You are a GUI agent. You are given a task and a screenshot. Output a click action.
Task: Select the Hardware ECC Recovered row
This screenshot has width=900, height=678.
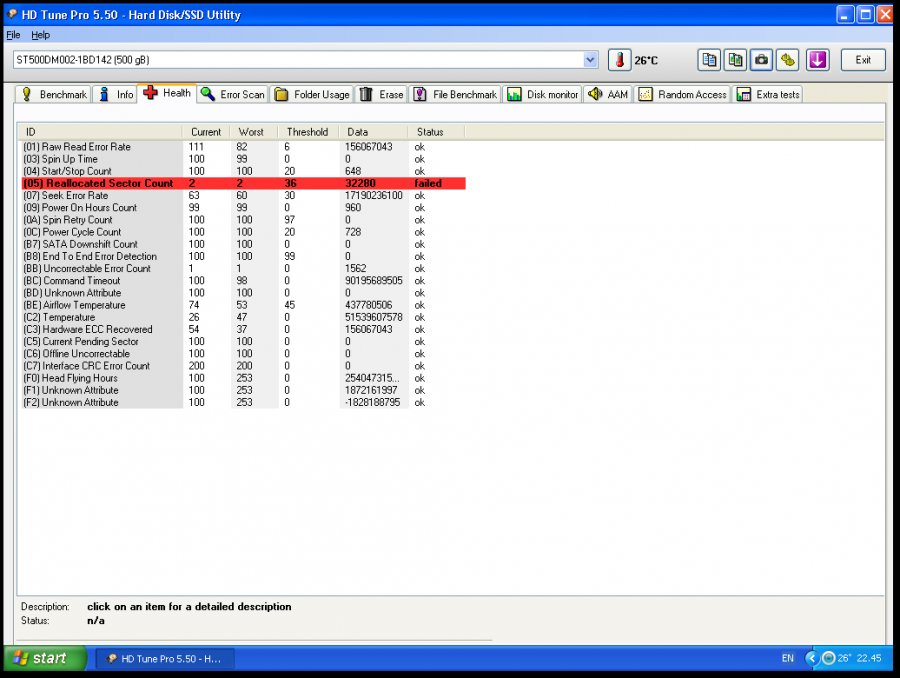243,330
